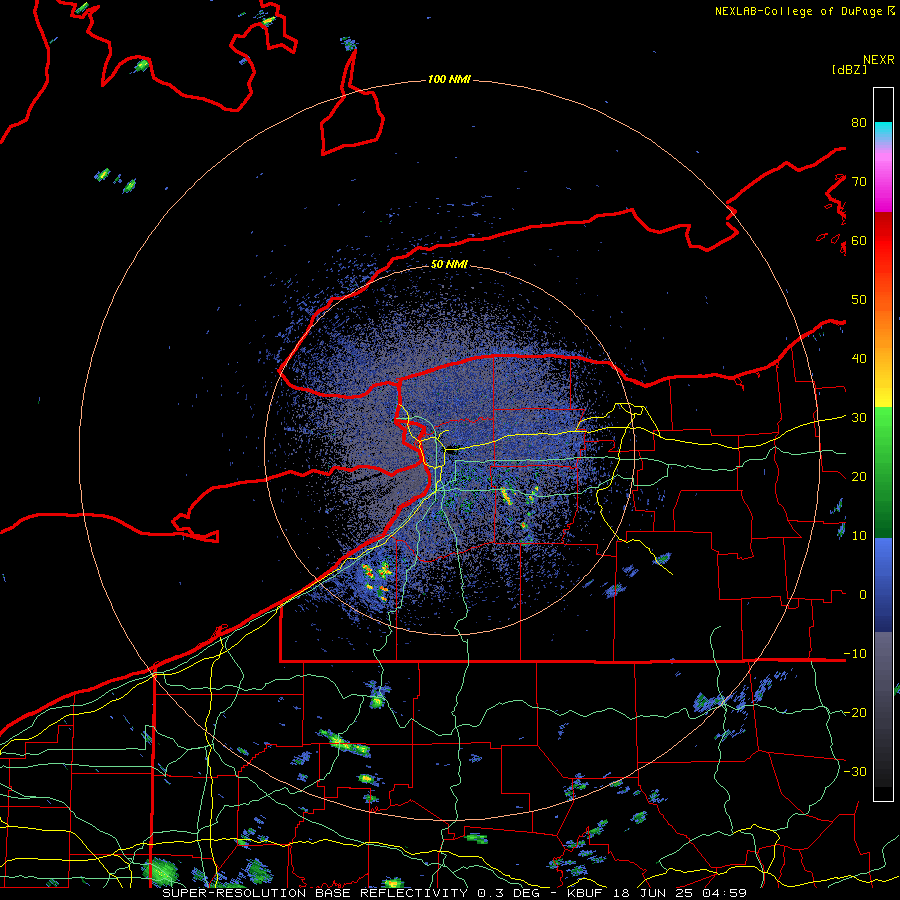The height and width of the screenshot is (900, 900).
Task: Click the -10 value on dBZ scale
Action: click(855, 654)
